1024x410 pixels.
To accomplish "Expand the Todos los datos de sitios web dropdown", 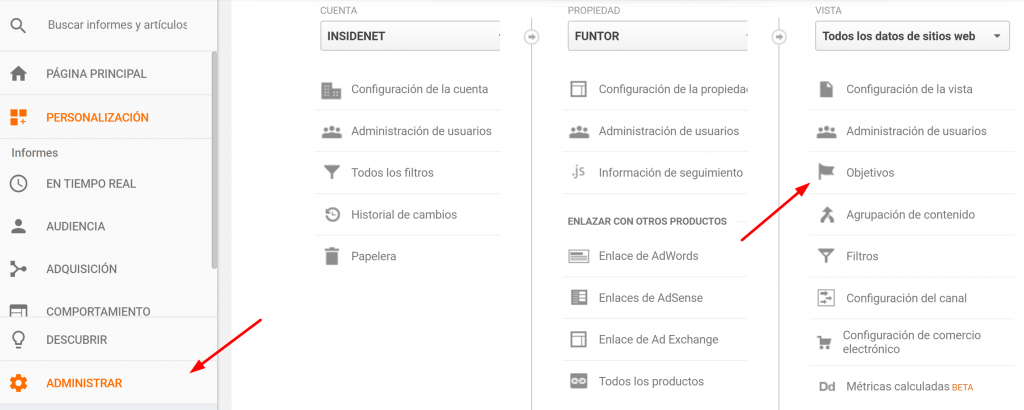I will [910, 36].
